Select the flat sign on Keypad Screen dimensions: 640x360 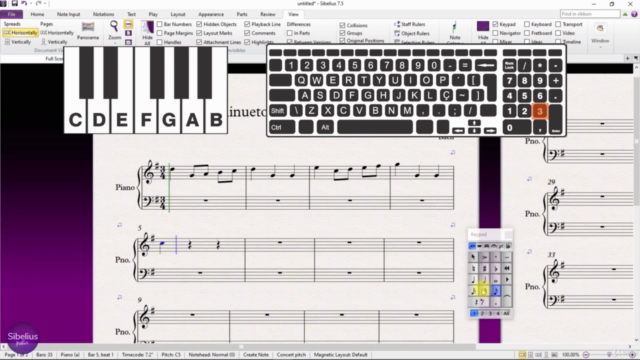[496, 269]
